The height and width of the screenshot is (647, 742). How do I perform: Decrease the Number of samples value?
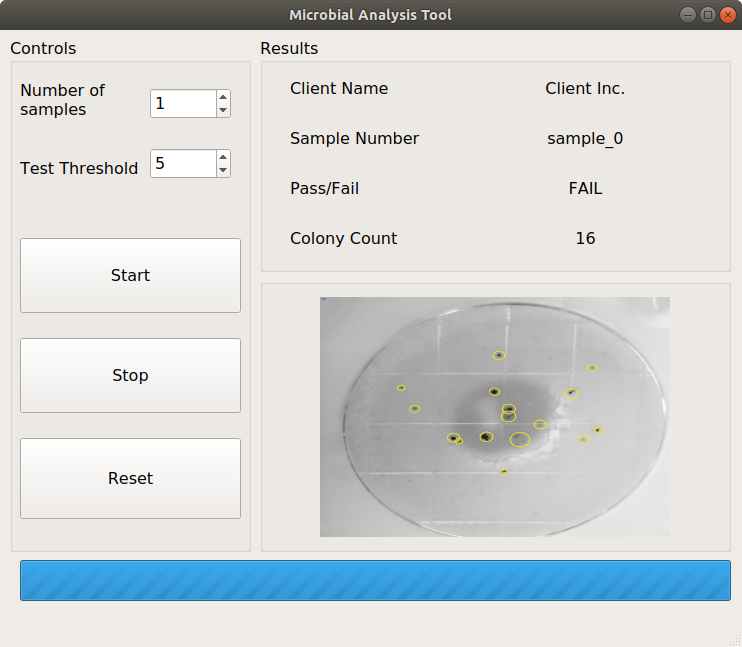click(222, 110)
